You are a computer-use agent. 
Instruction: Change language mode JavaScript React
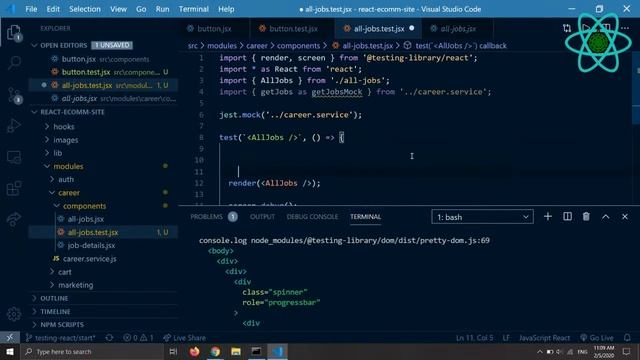point(544,338)
